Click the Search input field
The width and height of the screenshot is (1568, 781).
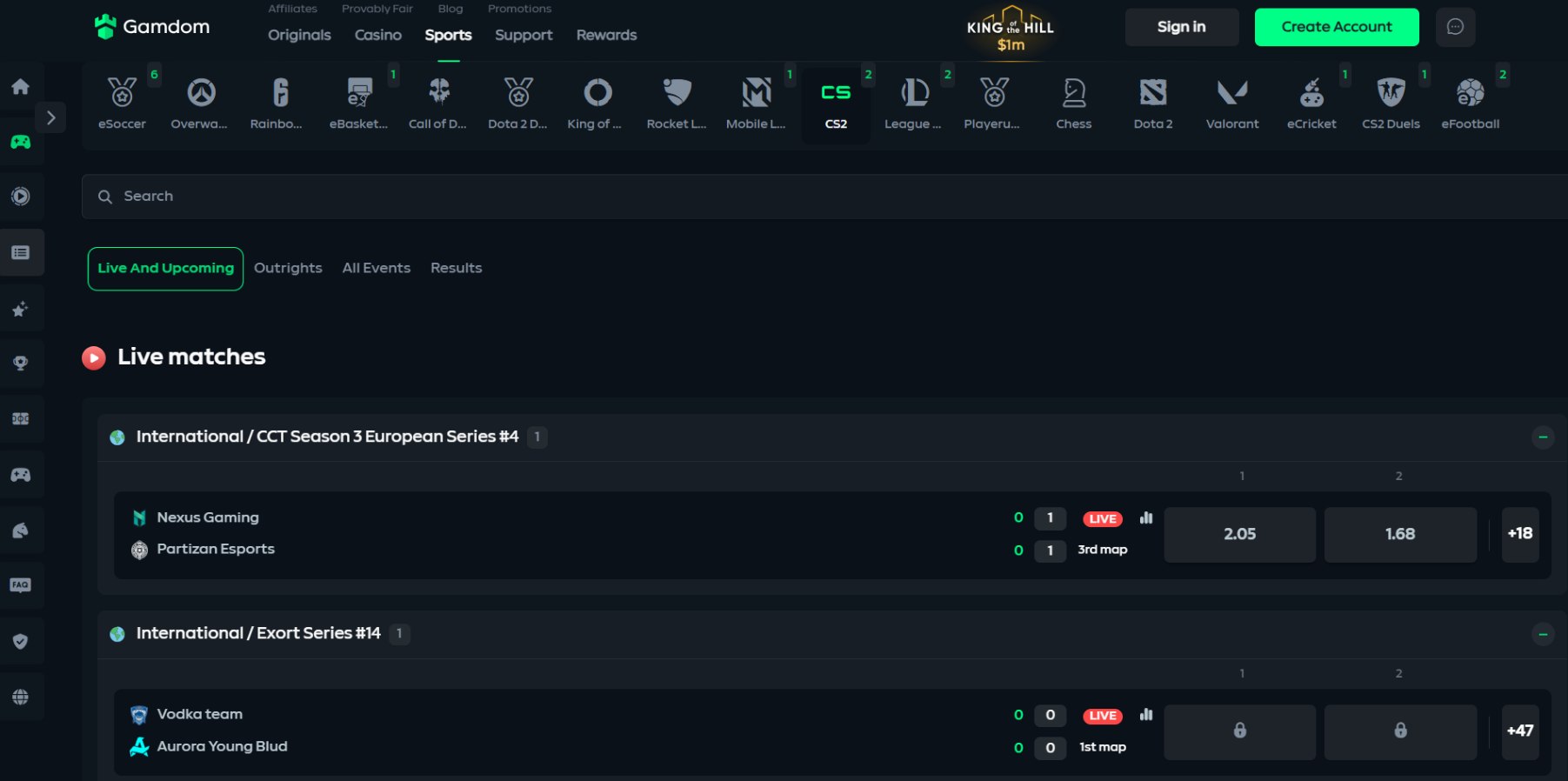[x=783, y=197]
